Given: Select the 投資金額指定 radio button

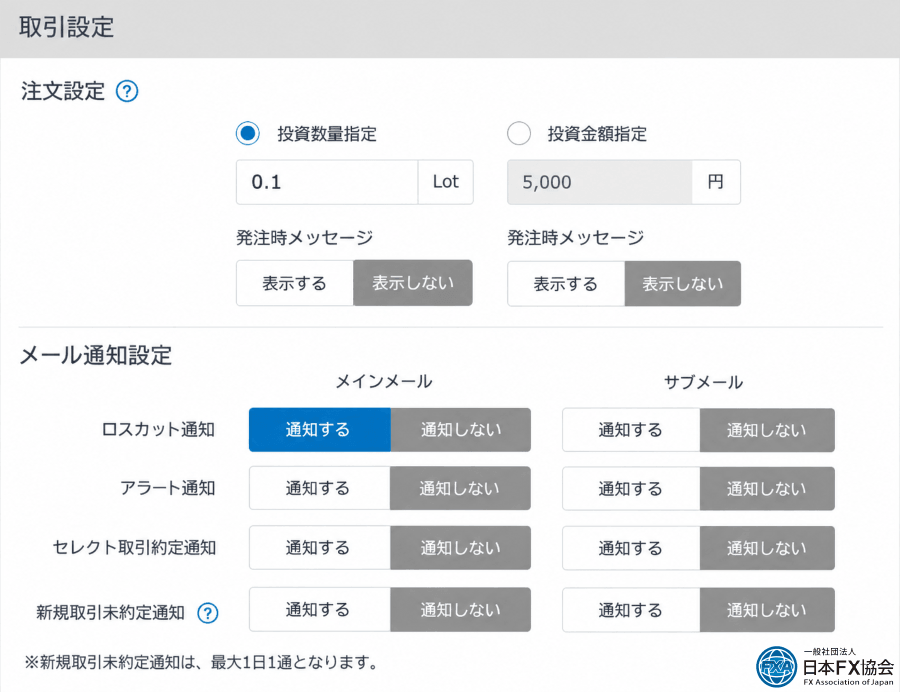Looking at the screenshot, I should click(x=518, y=134).
